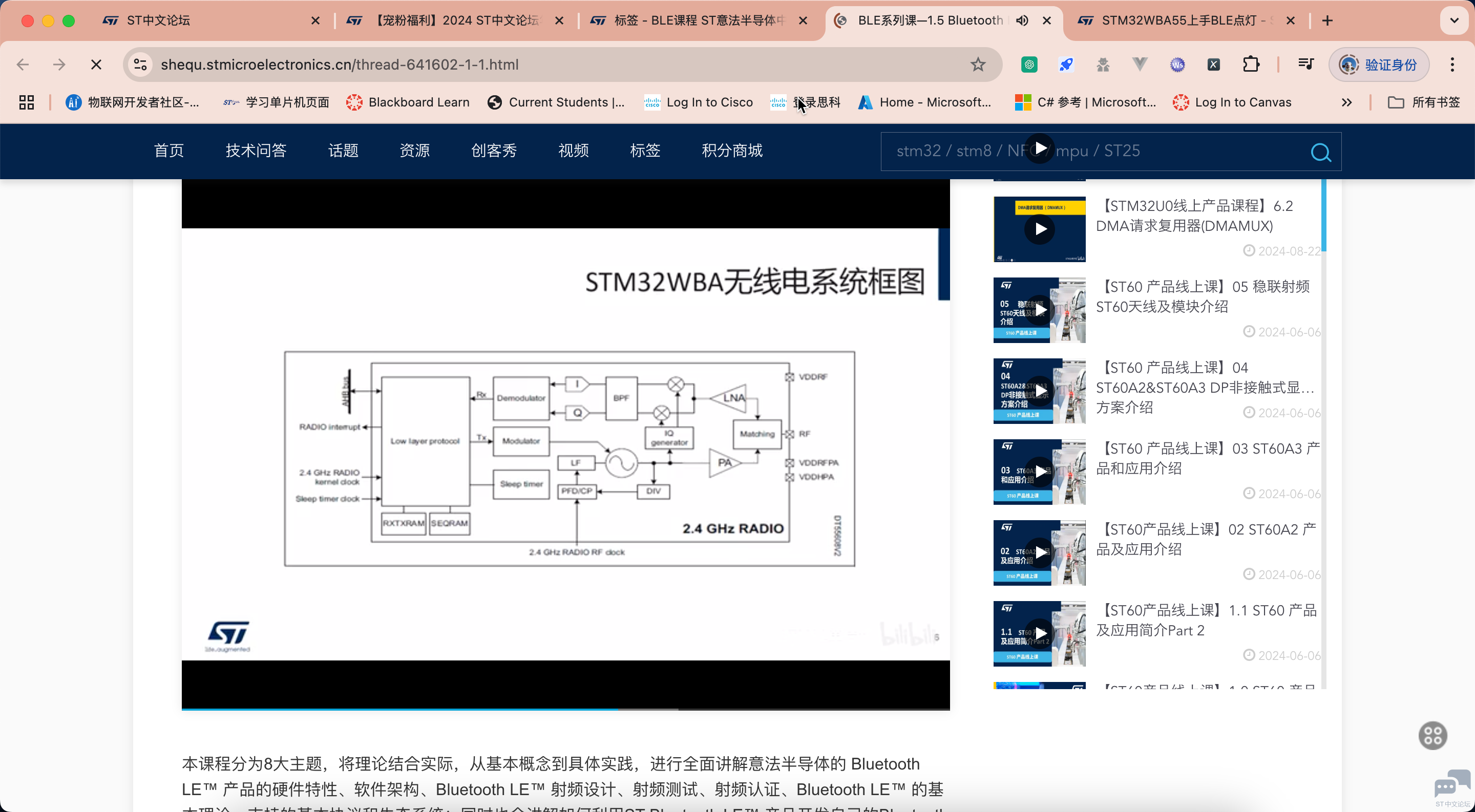Click the floating grid widget button

click(x=1432, y=736)
